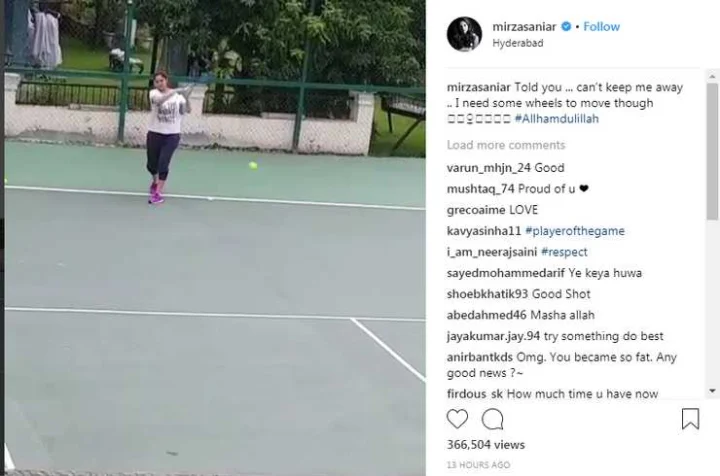Click the comments scrollbar thumb
Image resolution: width=720 pixels, height=476 pixels.
coord(712,151)
